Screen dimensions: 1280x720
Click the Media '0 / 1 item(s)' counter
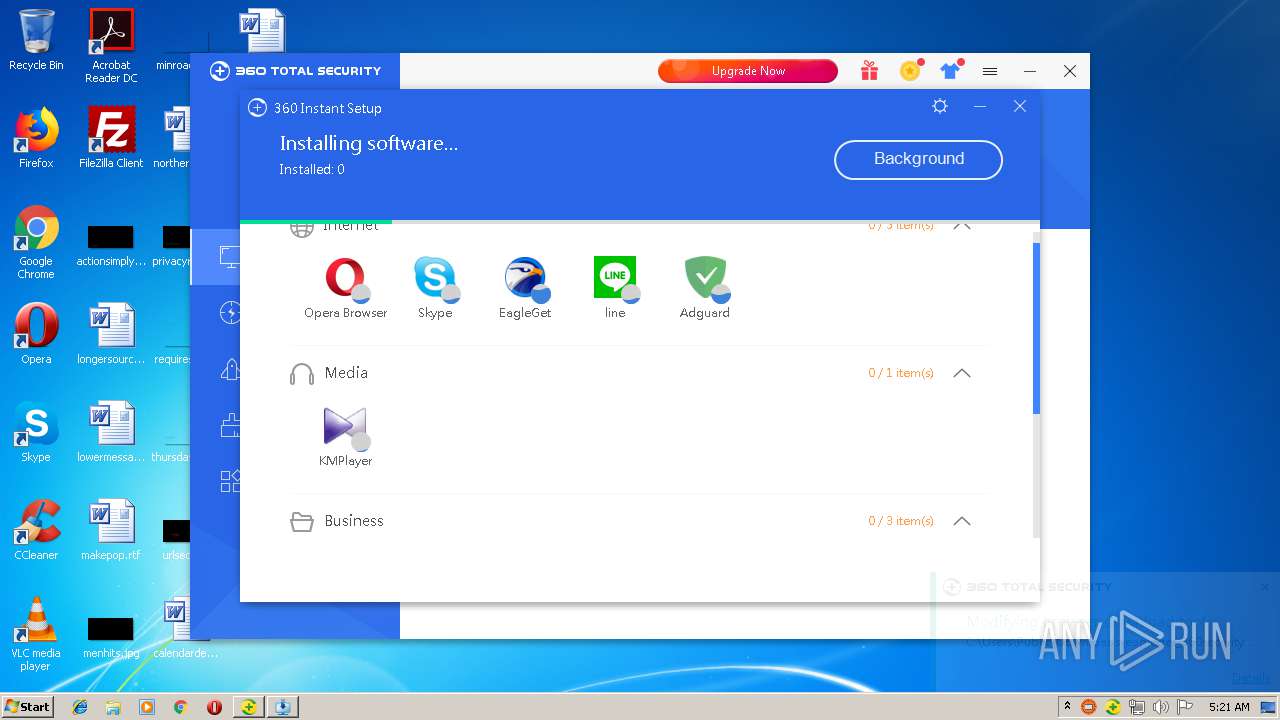pyautogui.click(x=901, y=373)
